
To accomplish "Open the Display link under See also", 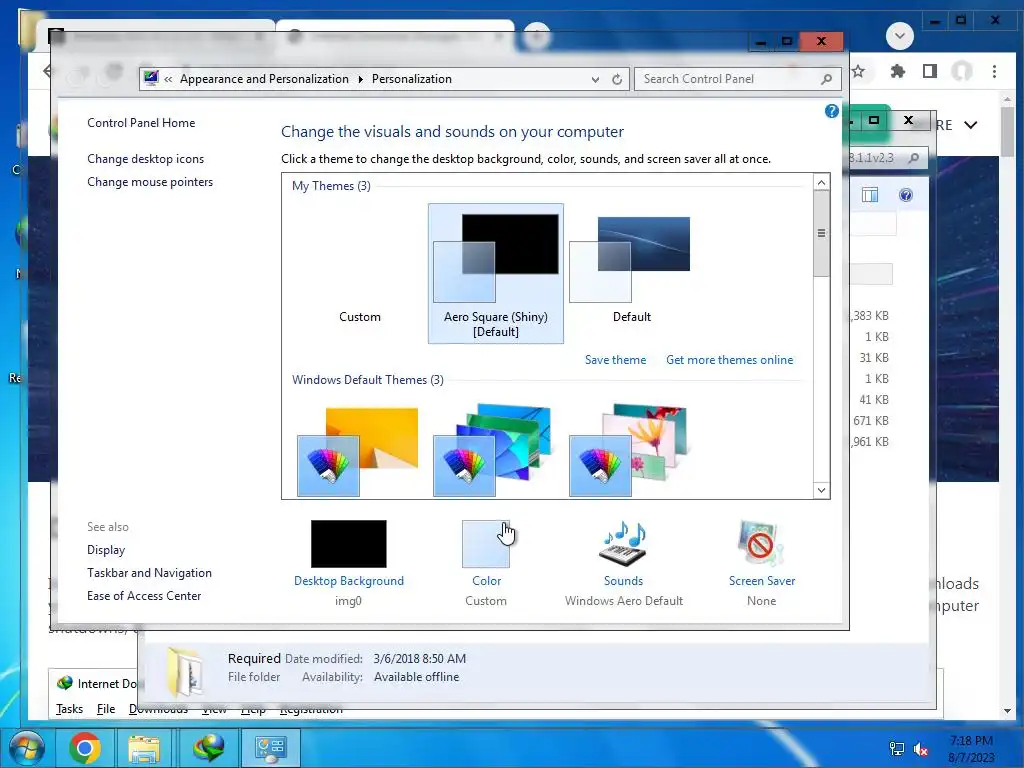I will [106, 550].
